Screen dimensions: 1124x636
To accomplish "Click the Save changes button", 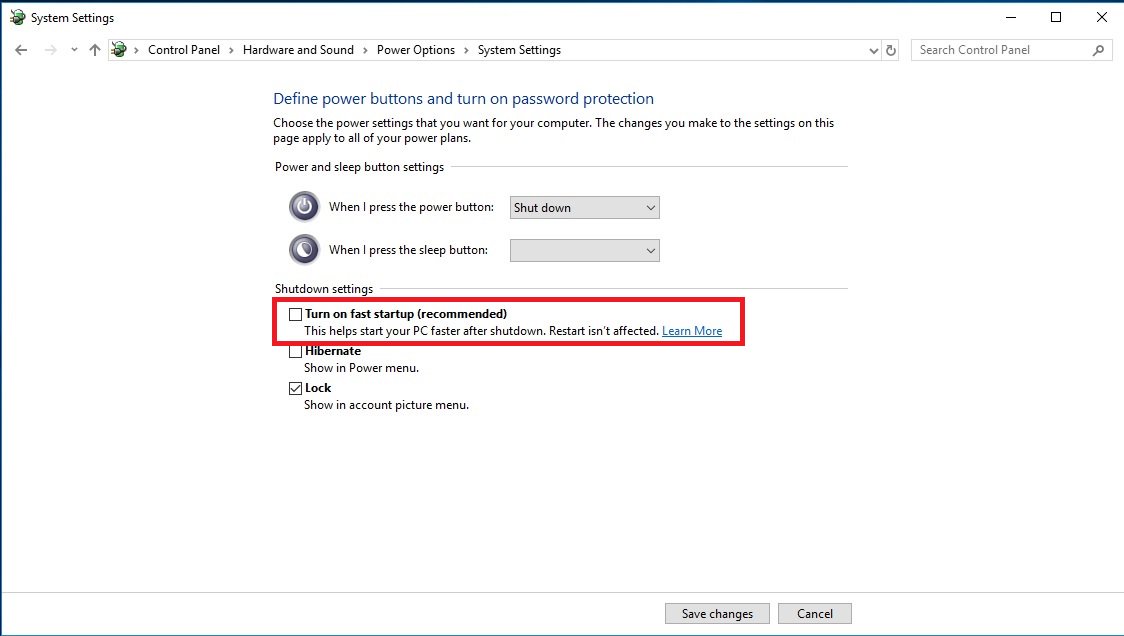I will pos(717,614).
